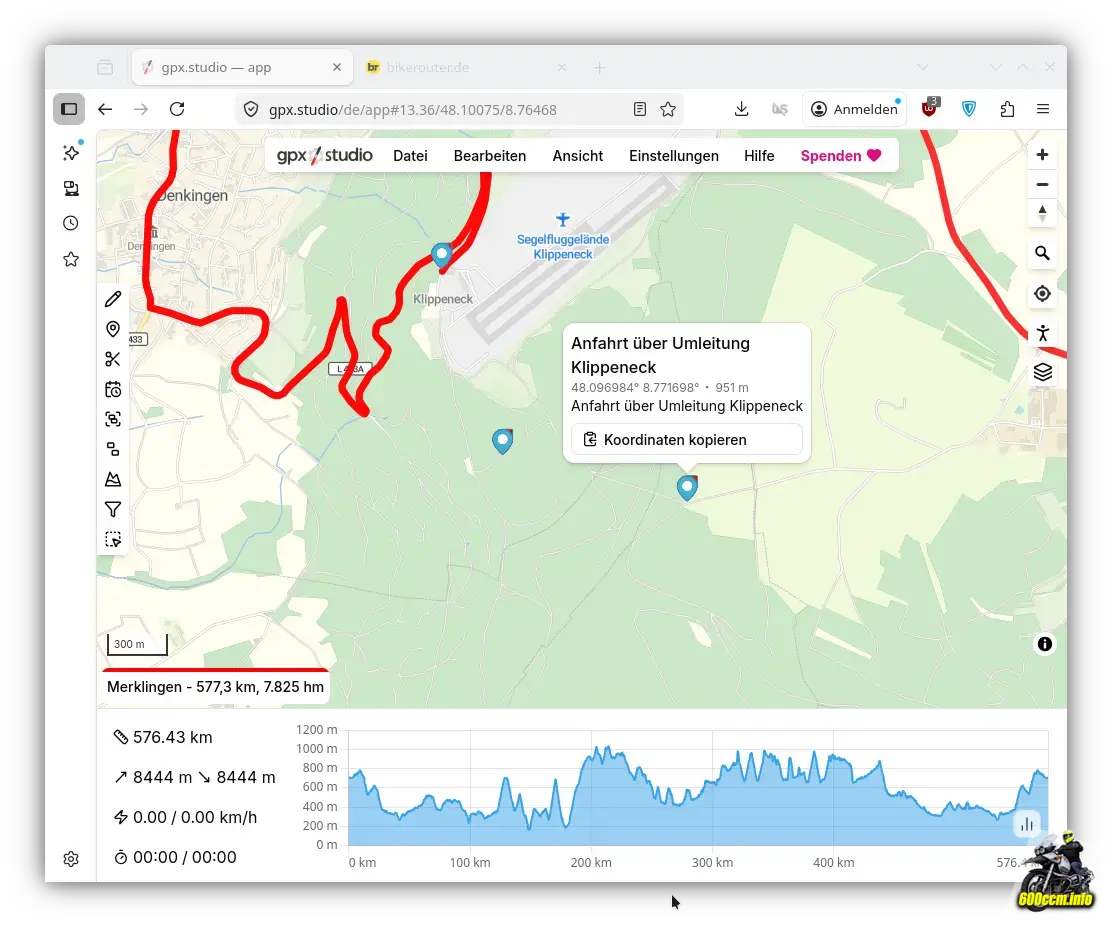Open the Datei menu
Viewport: 1112px width, 927px height.
[x=410, y=156]
